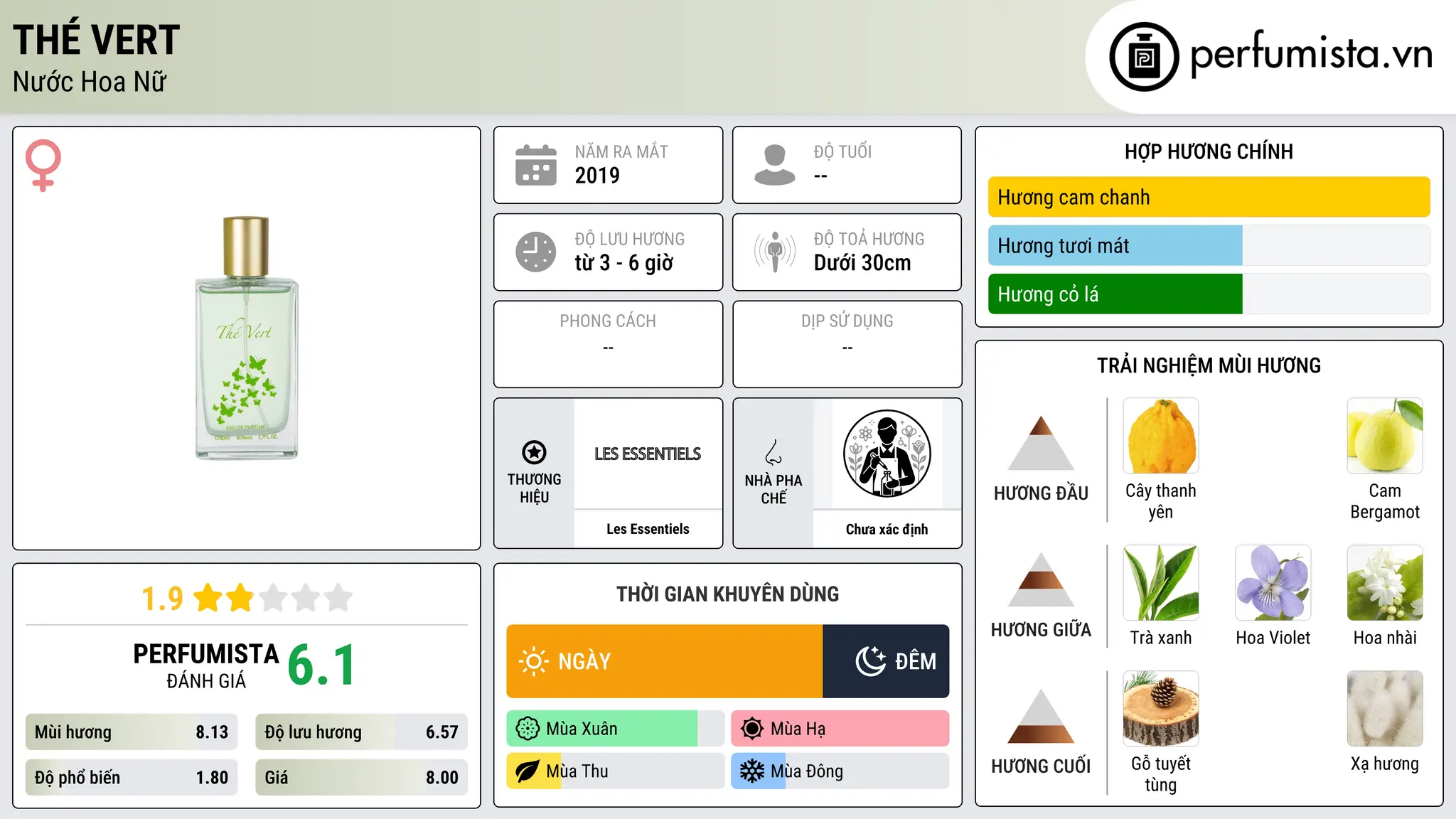This screenshot has width=1456, height=819.
Task: Click the từ 3 - 6 giờ longevity value
Action: [624, 263]
